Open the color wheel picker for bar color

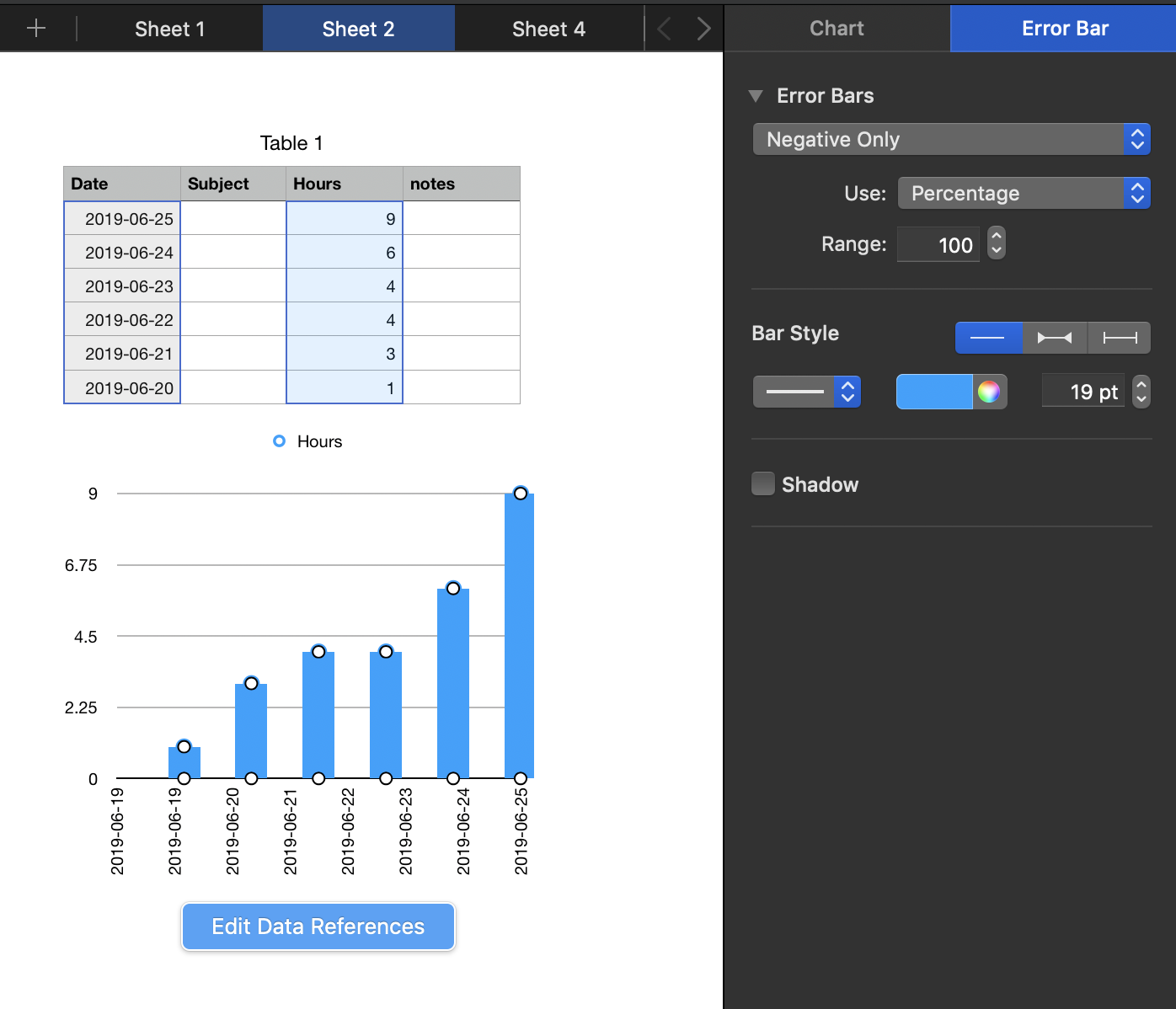(989, 392)
